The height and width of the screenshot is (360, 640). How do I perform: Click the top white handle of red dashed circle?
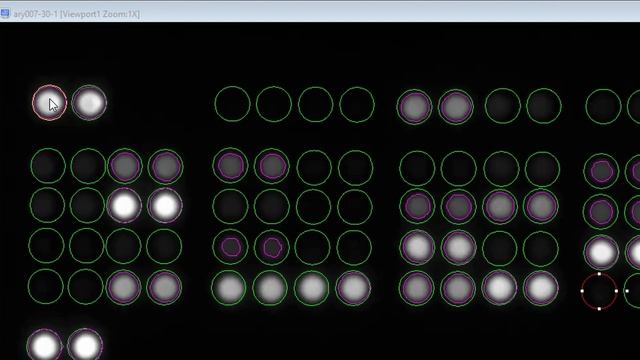(599, 274)
